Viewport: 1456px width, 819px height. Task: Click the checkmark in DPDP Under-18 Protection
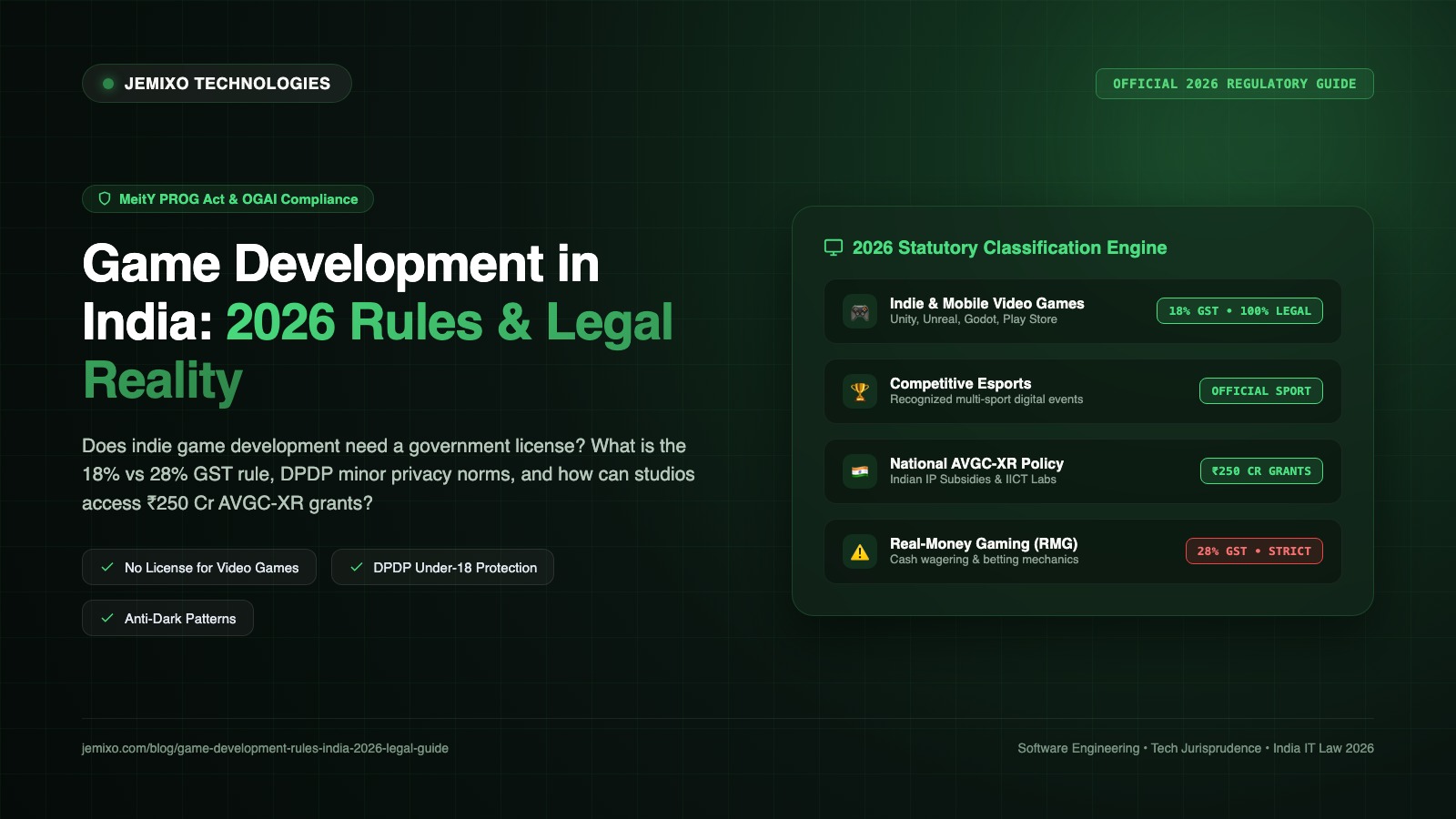[x=357, y=567]
